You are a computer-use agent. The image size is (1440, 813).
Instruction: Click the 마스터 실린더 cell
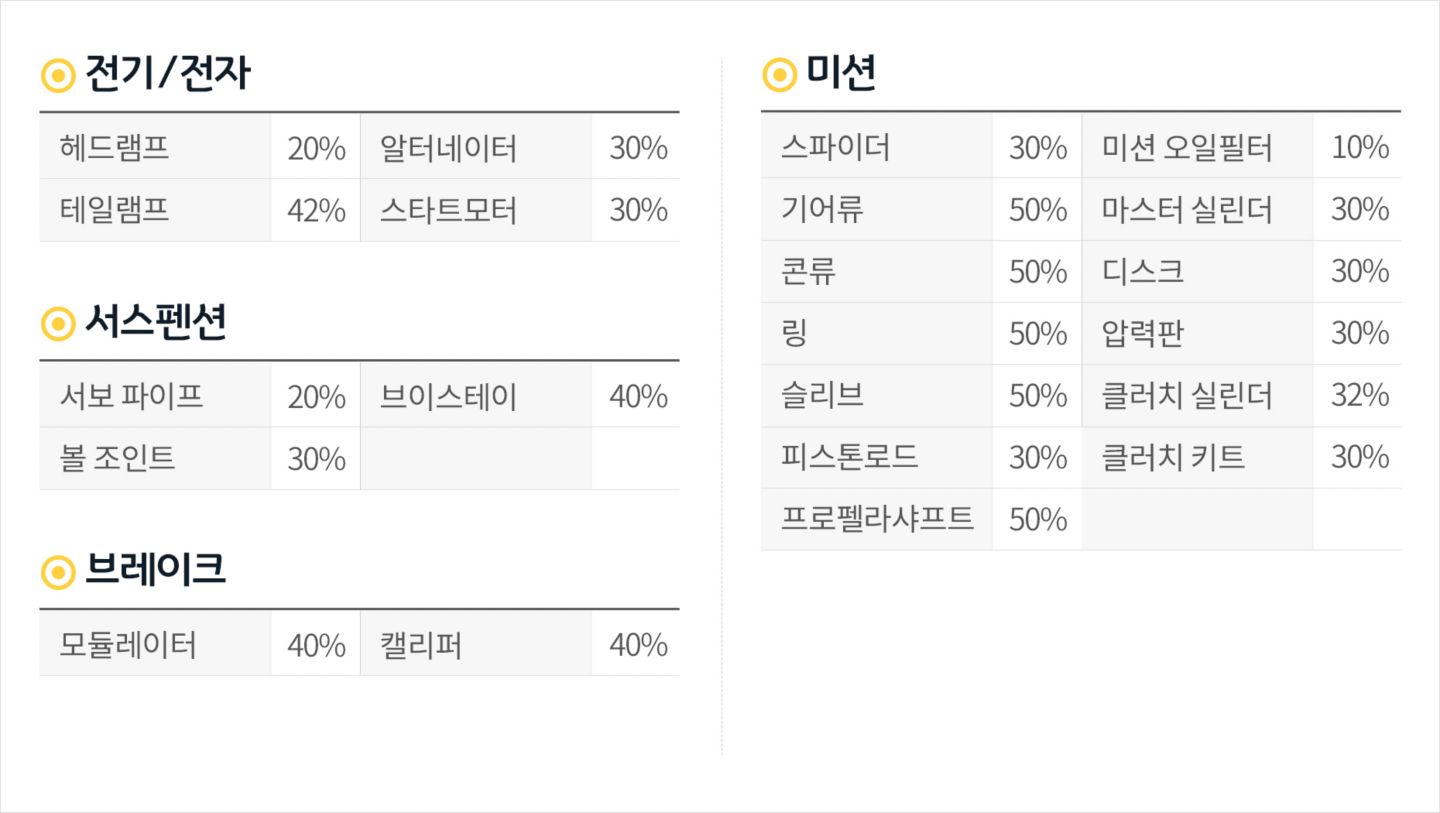1187,210
